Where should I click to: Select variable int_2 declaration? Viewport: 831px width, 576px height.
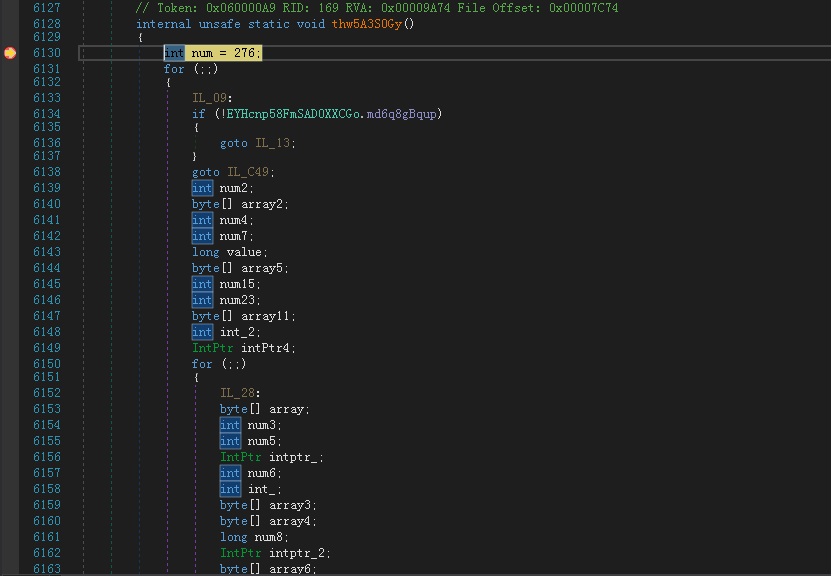click(237, 332)
